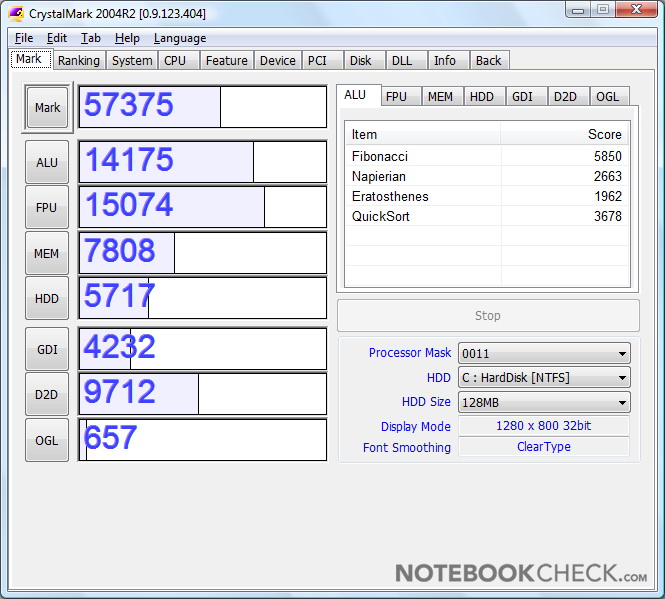Run the D2D benchmark button
This screenshot has width=665, height=599.
pos(47,395)
